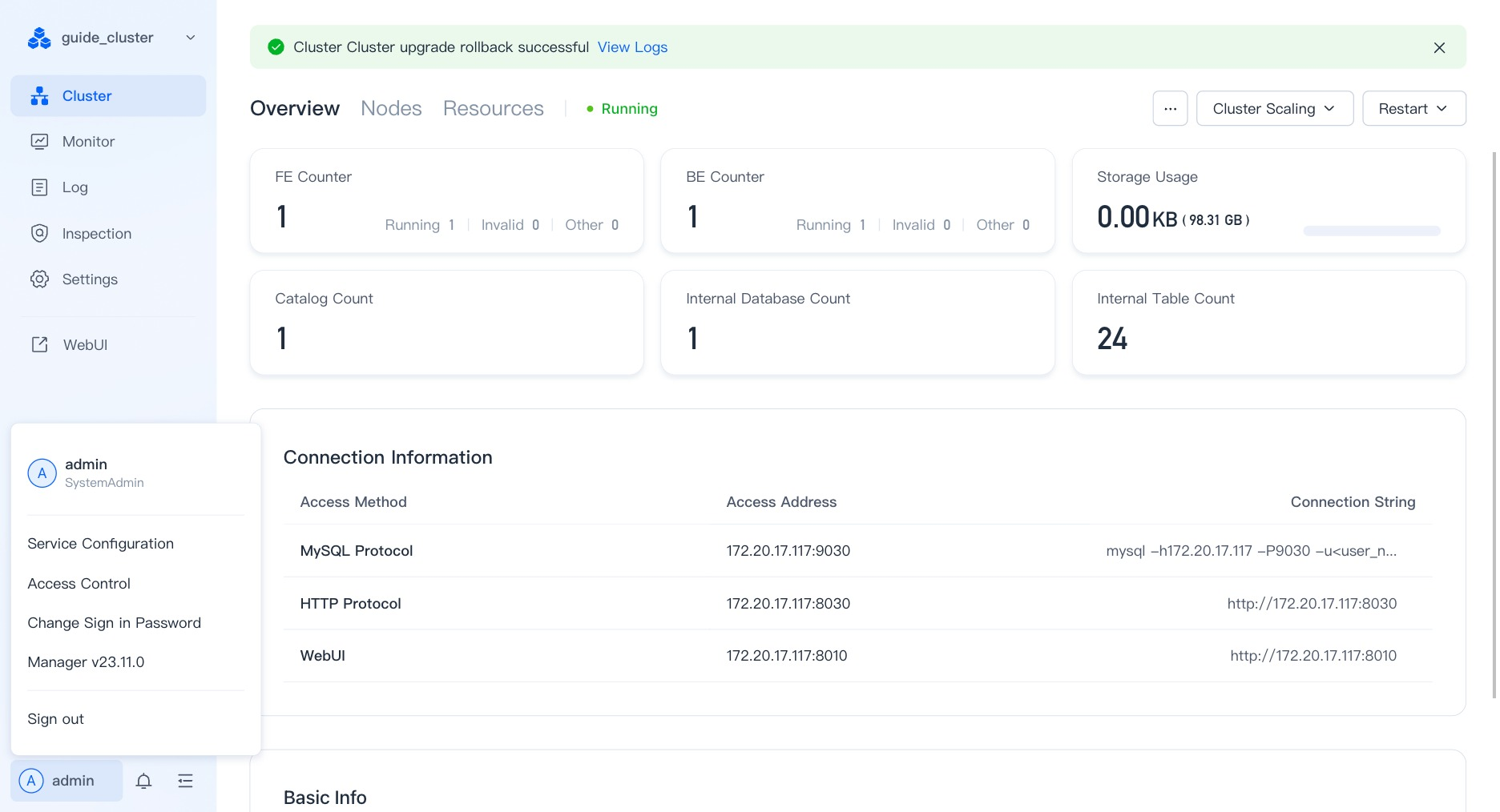
Task: Click the page vertical scrollbar
Action: click(x=1494, y=424)
